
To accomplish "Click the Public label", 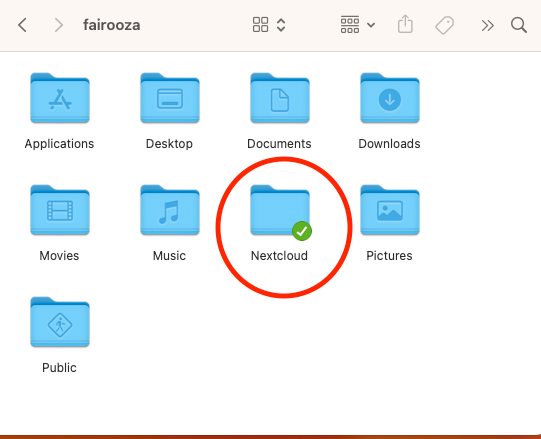I will click(59, 368).
